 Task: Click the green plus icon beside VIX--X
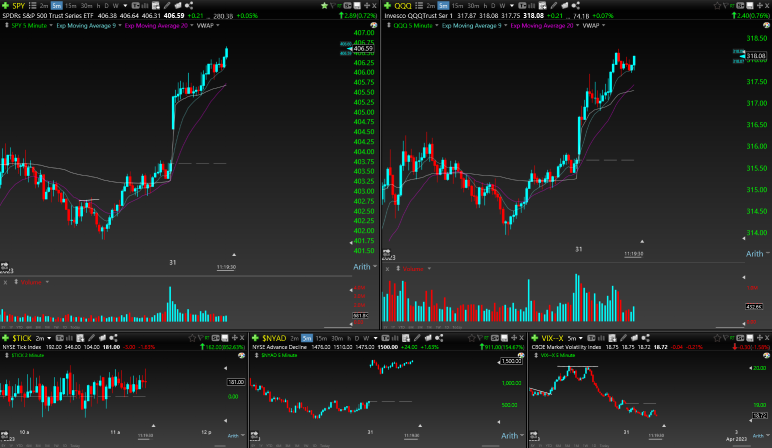[x=535, y=338]
